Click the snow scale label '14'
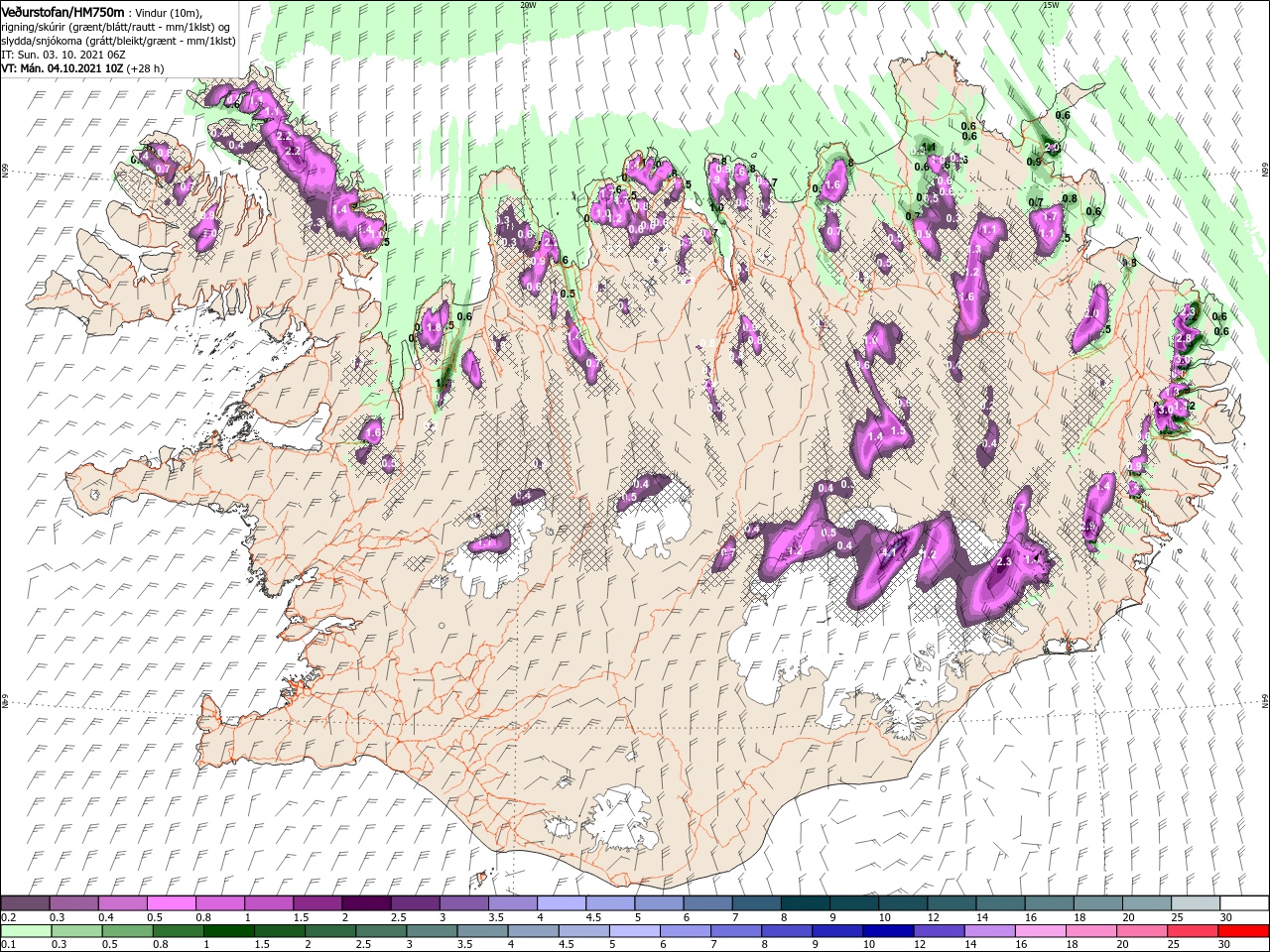 click(x=982, y=917)
